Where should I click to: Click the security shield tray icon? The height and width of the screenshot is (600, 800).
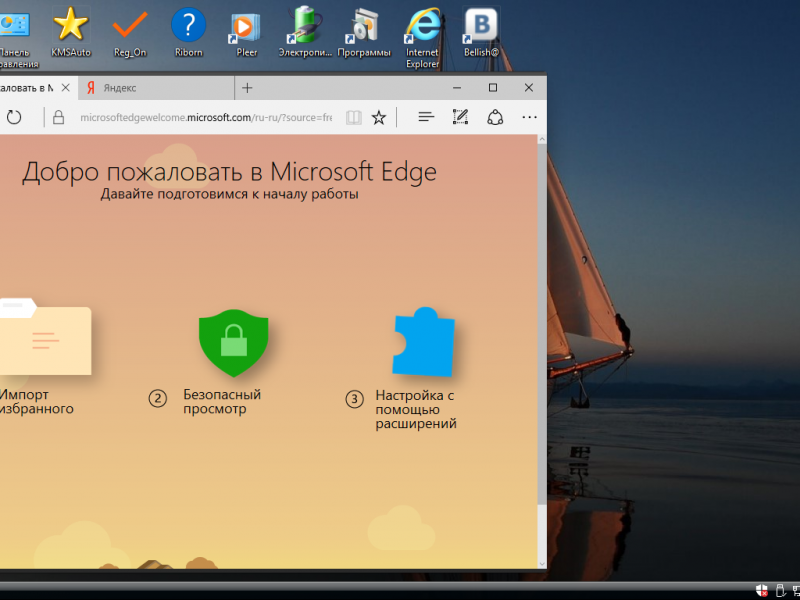tap(762, 591)
